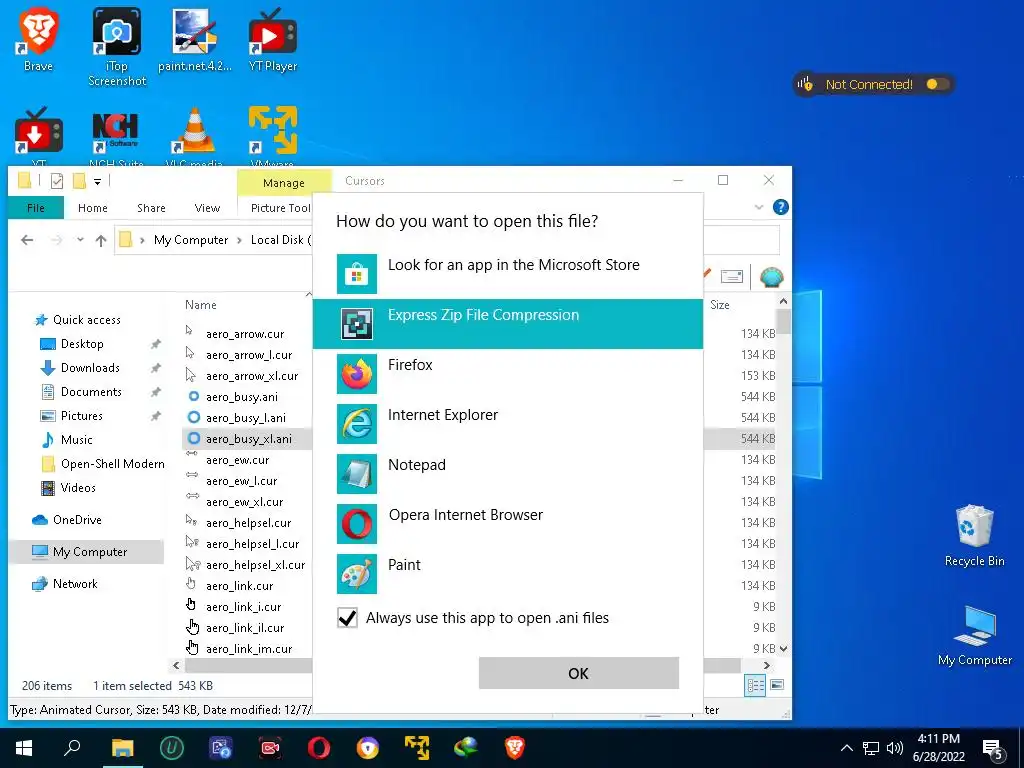Select the file aero_arrow.cur

[x=245, y=334]
